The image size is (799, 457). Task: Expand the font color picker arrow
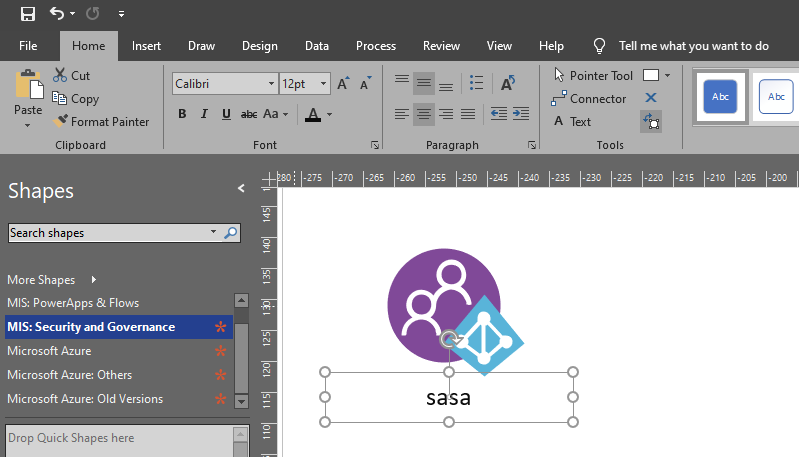pyautogui.click(x=329, y=114)
